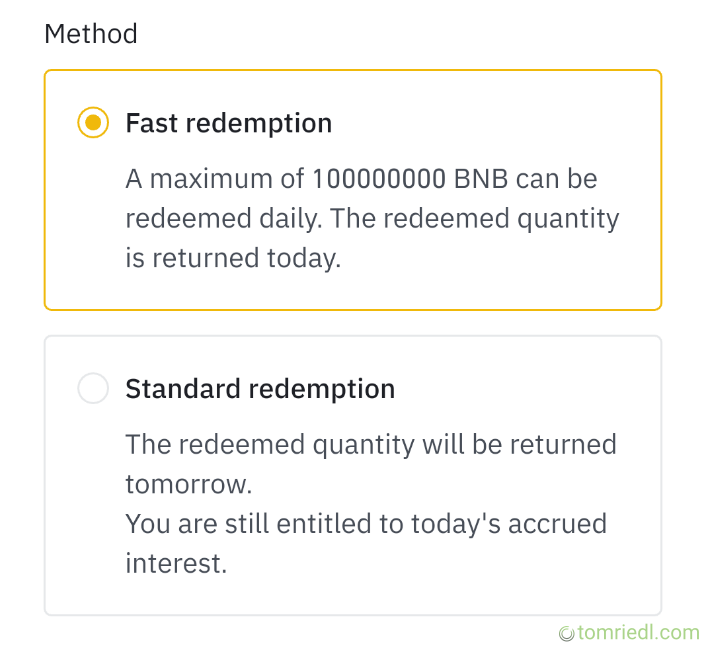Click the word "BNB" in the description

point(483,180)
